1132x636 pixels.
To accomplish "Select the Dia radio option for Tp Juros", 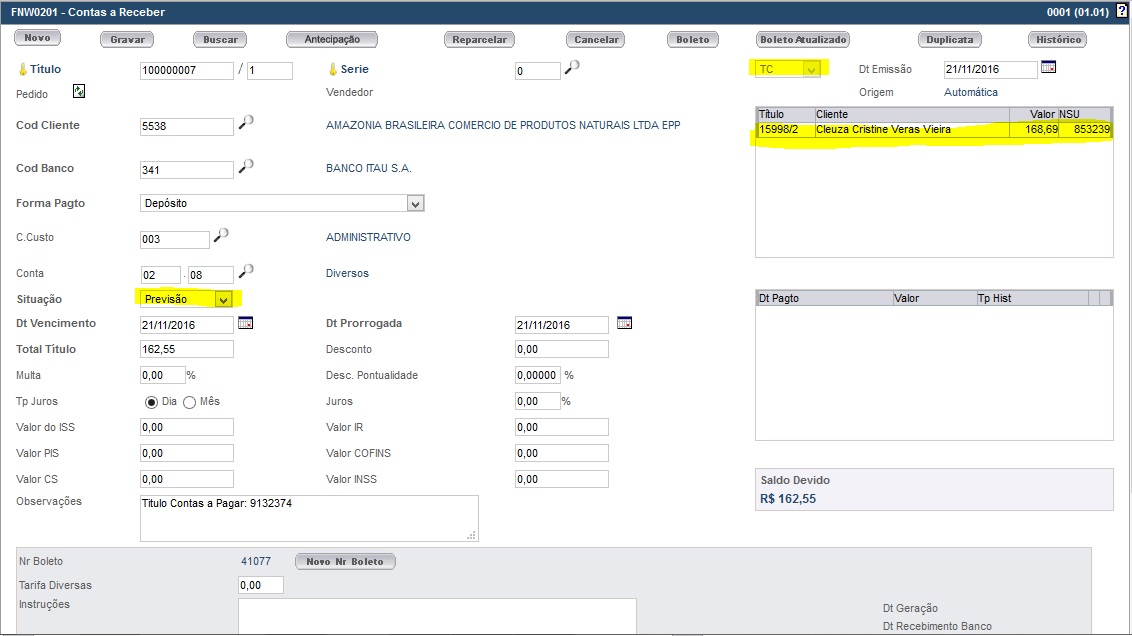I will tap(152, 401).
